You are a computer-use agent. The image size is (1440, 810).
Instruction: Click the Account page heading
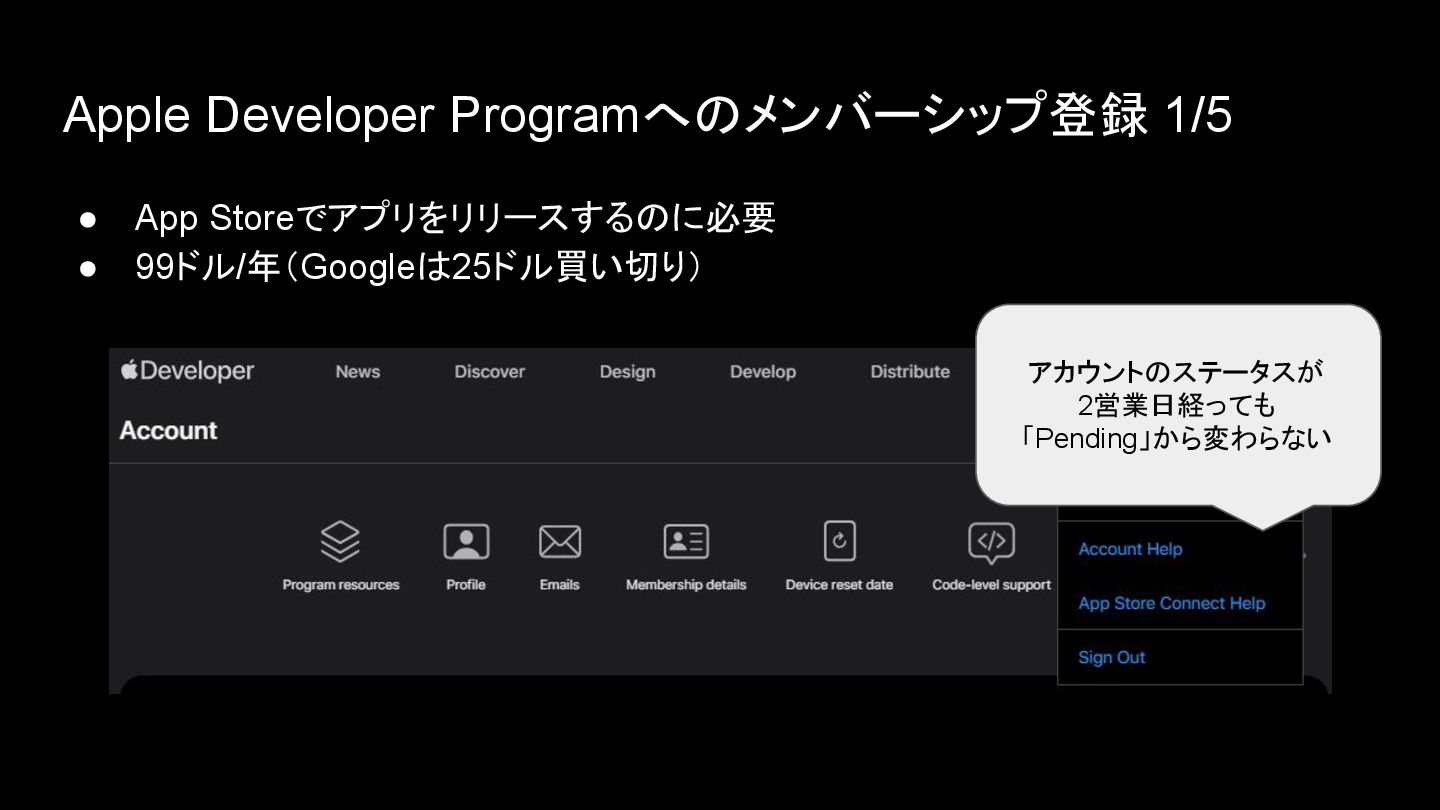point(168,431)
